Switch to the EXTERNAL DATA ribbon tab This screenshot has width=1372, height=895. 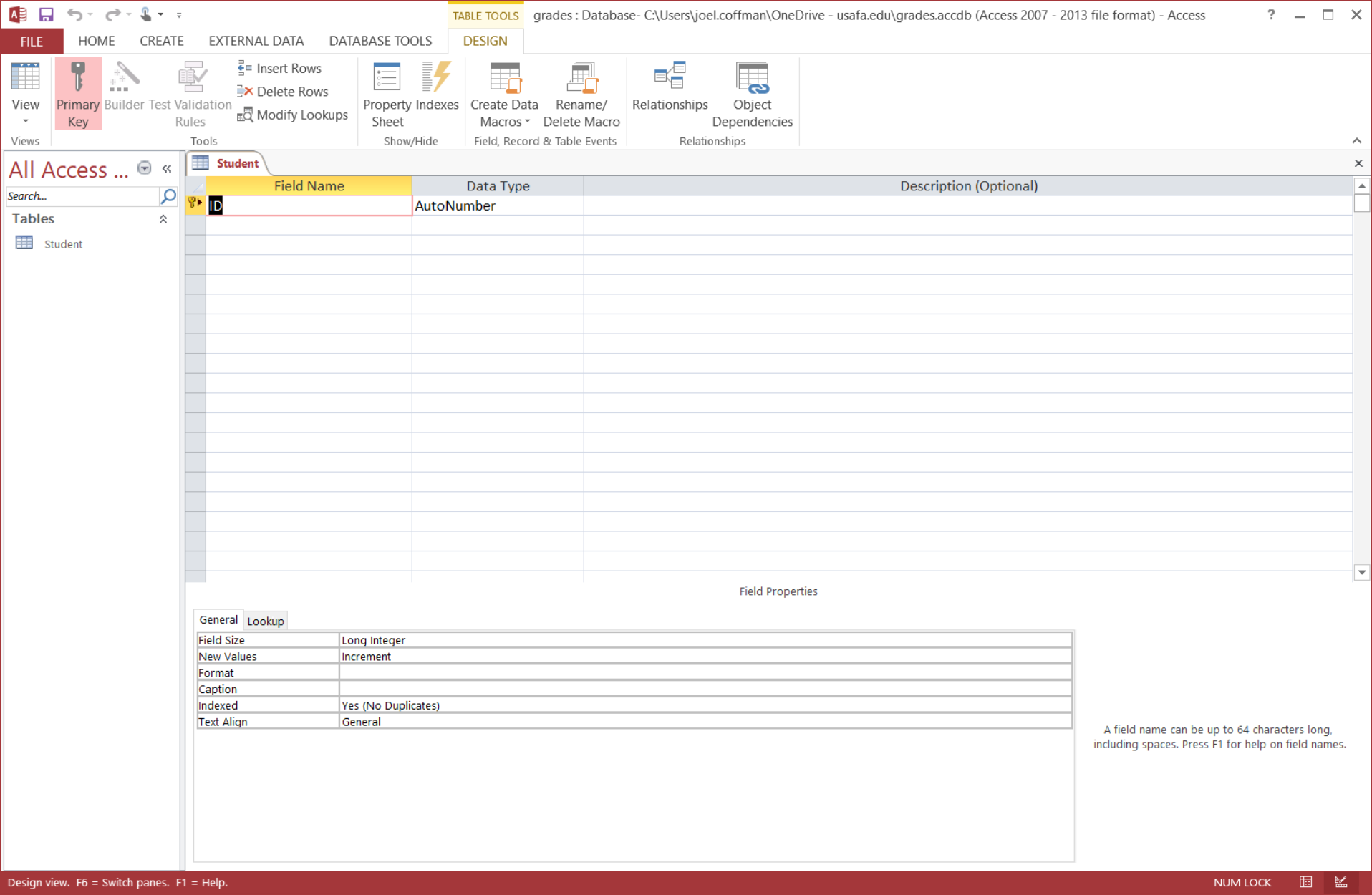click(256, 41)
